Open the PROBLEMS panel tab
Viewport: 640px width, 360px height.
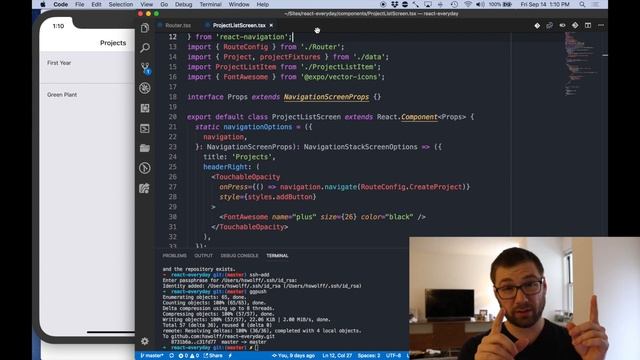(x=174, y=256)
